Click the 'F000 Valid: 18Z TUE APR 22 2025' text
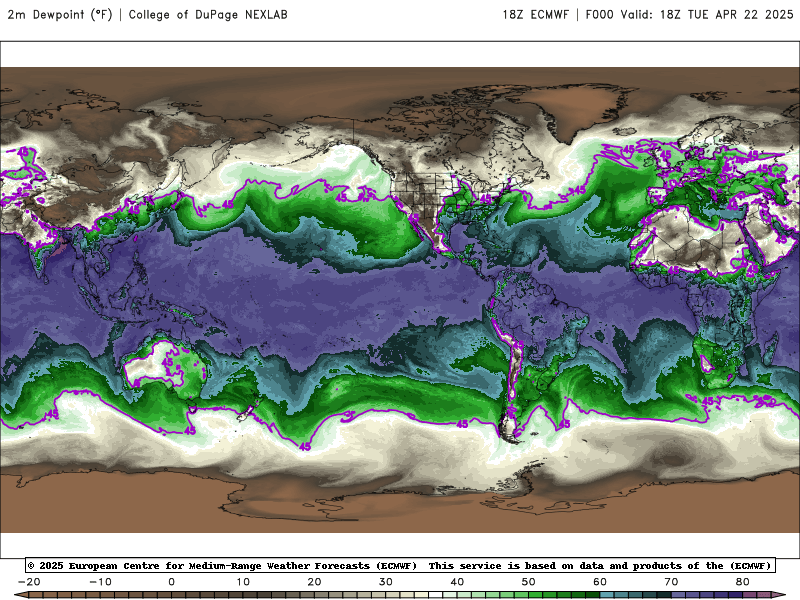Viewport: 800px width, 600px height. point(689,14)
